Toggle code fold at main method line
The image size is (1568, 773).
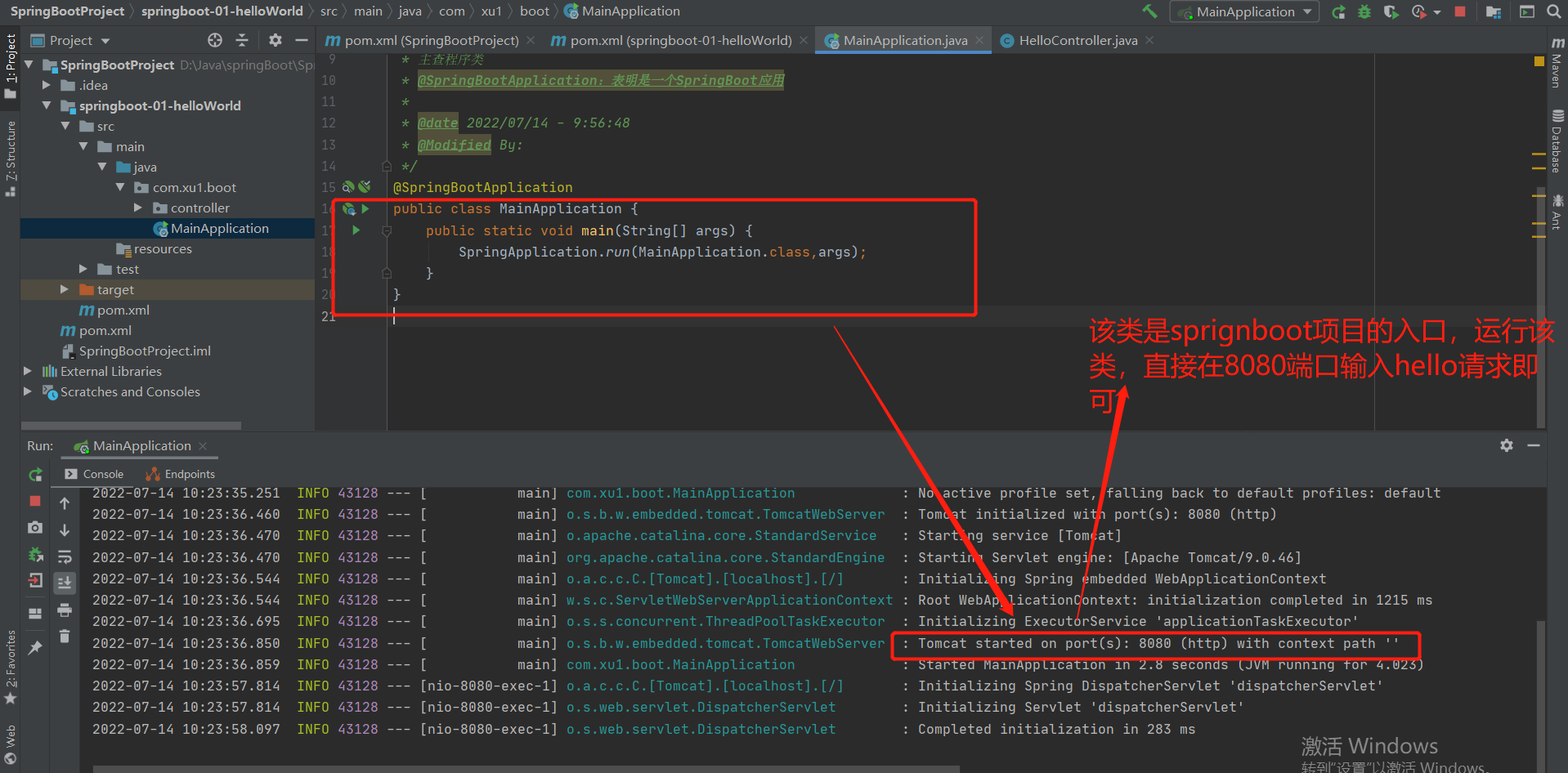pyautogui.click(x=387, y=231)
